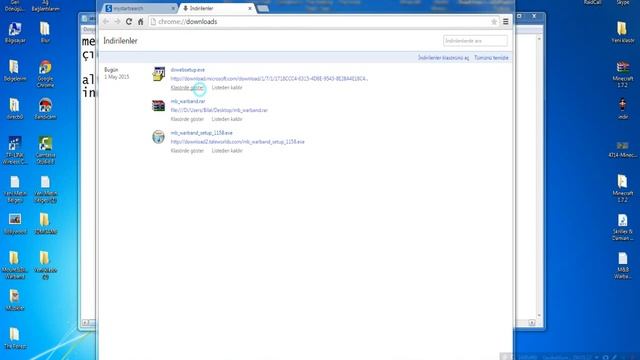Click the file:///D:/Users mb_warband.rar path
The image size is (640, 360).
(x=219, y=110)
